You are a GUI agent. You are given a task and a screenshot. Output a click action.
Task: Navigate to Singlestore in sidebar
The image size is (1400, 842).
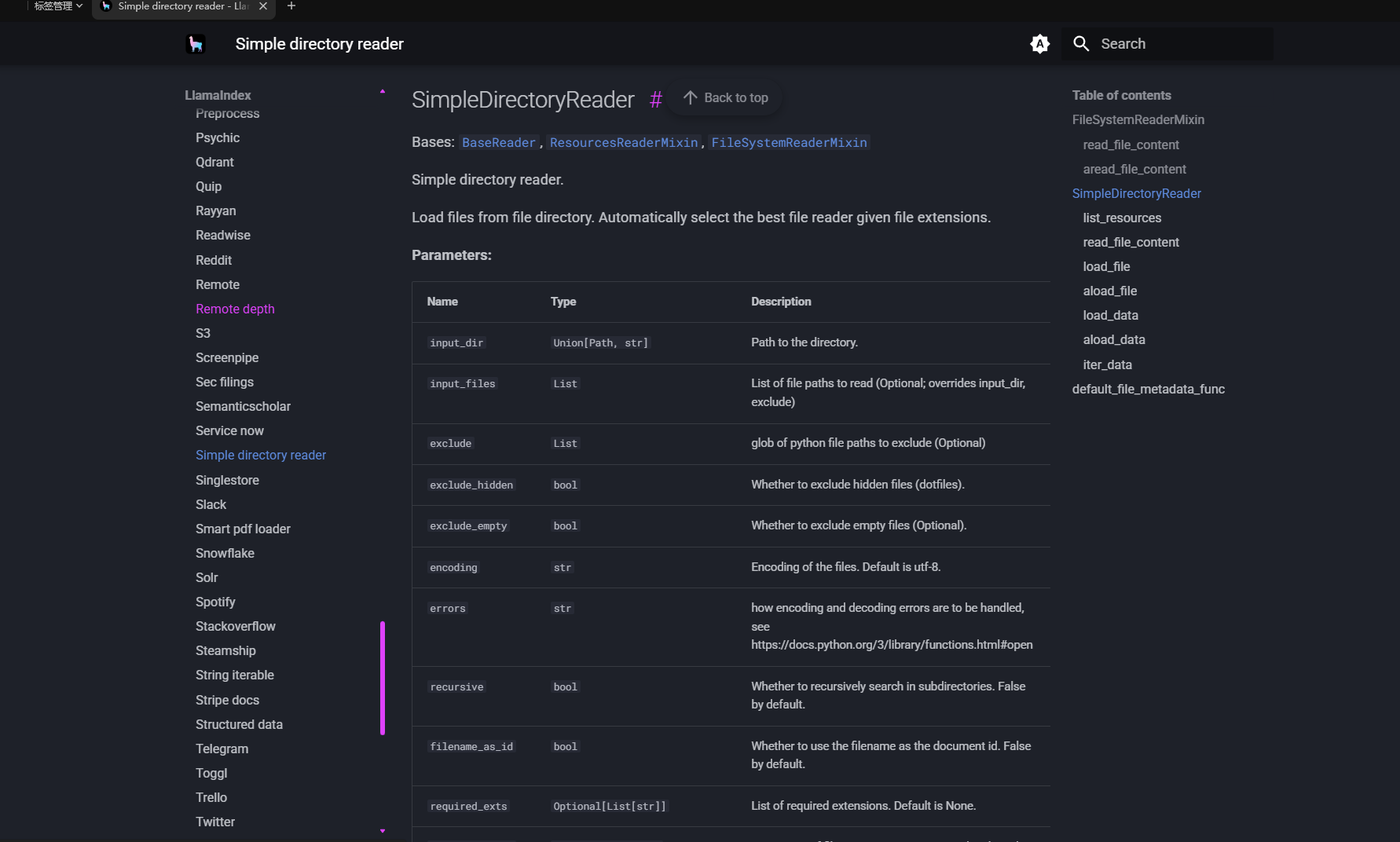[227, 480]
